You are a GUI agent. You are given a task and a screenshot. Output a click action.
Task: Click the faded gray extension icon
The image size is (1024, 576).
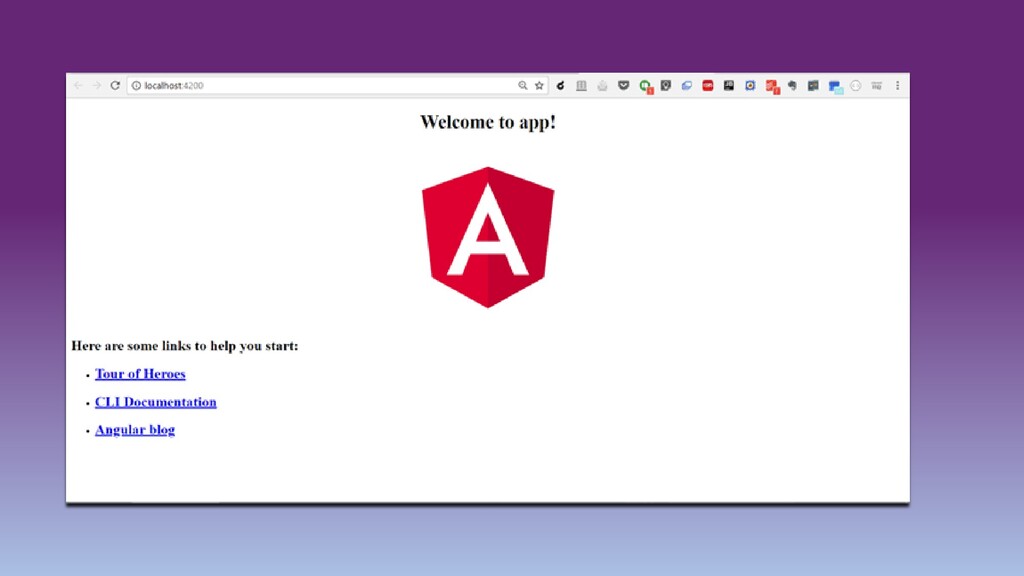point(602,86)
